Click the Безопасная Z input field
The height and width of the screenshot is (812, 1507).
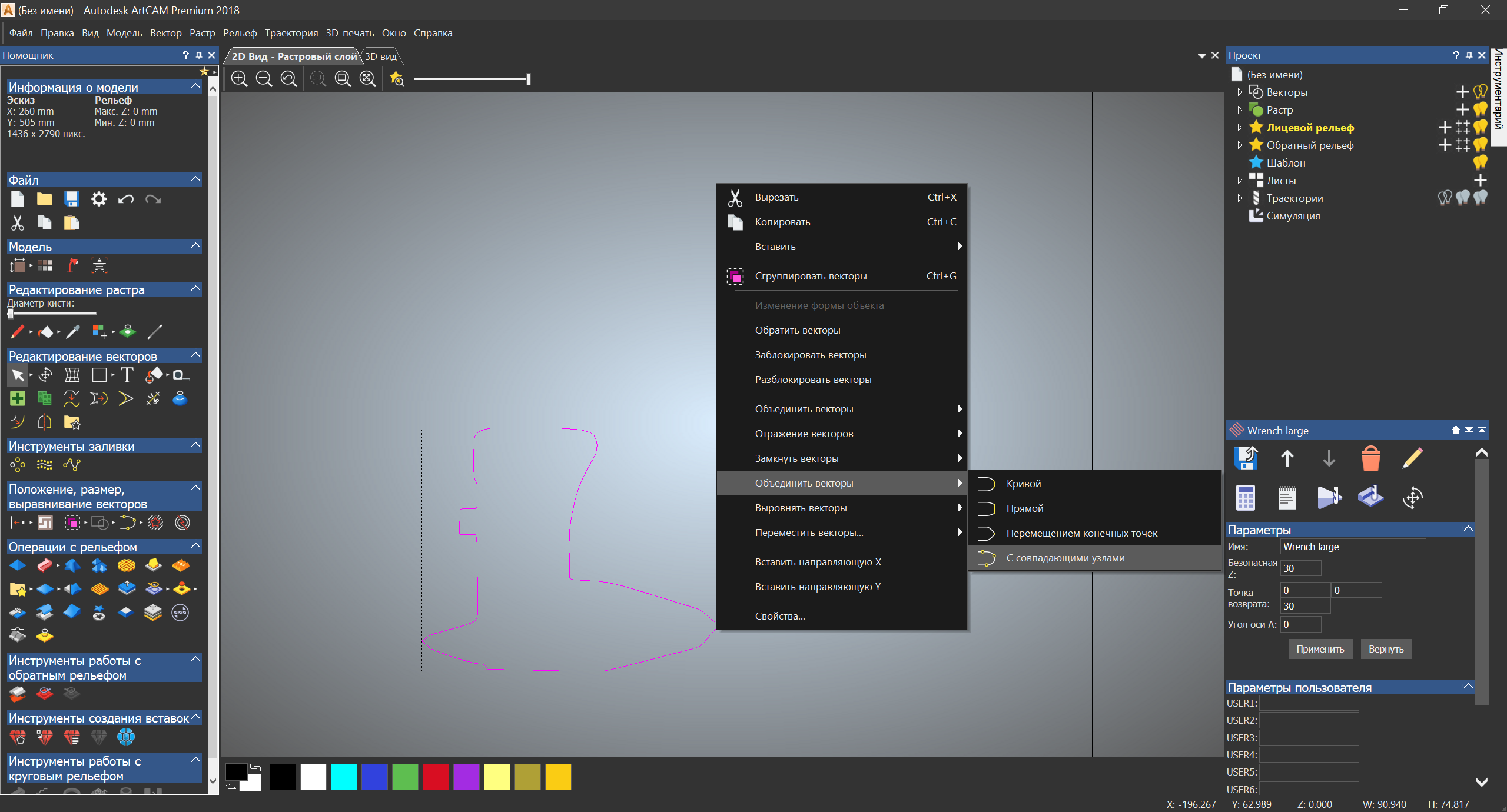[1300, 568]
